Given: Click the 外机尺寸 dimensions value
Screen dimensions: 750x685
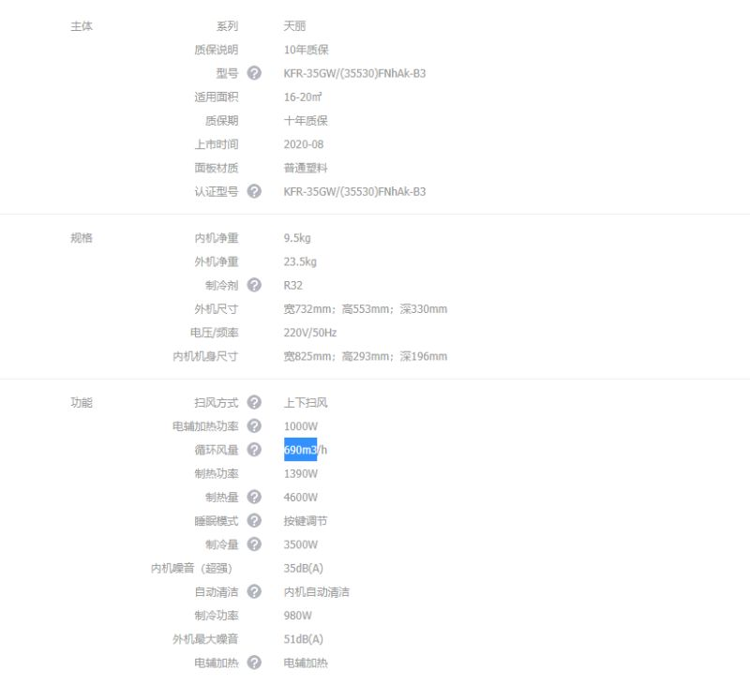Looking at the screenshot, I should pyautogui.click(x=365, y=309).
